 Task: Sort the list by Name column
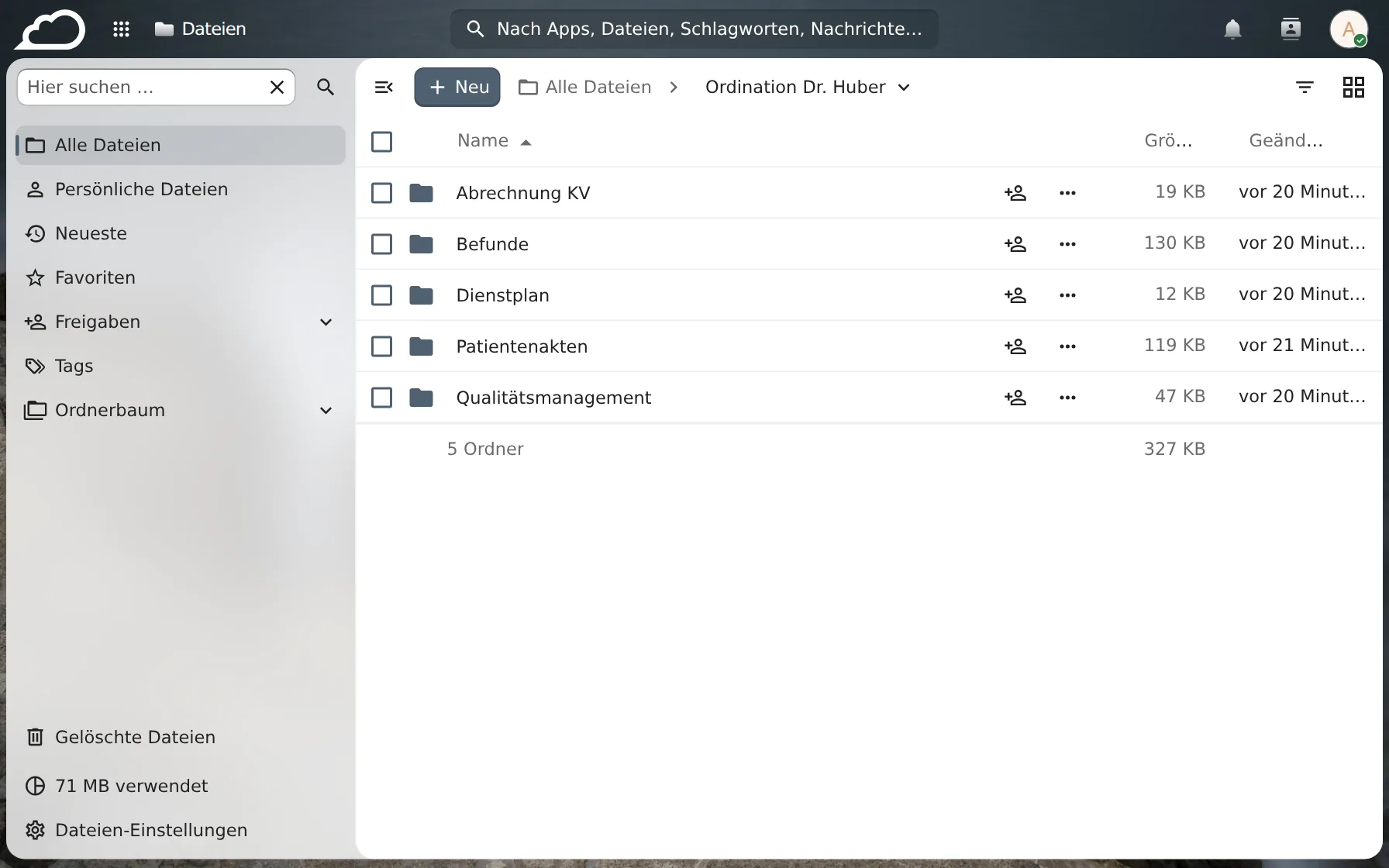[x=494, y=141]
